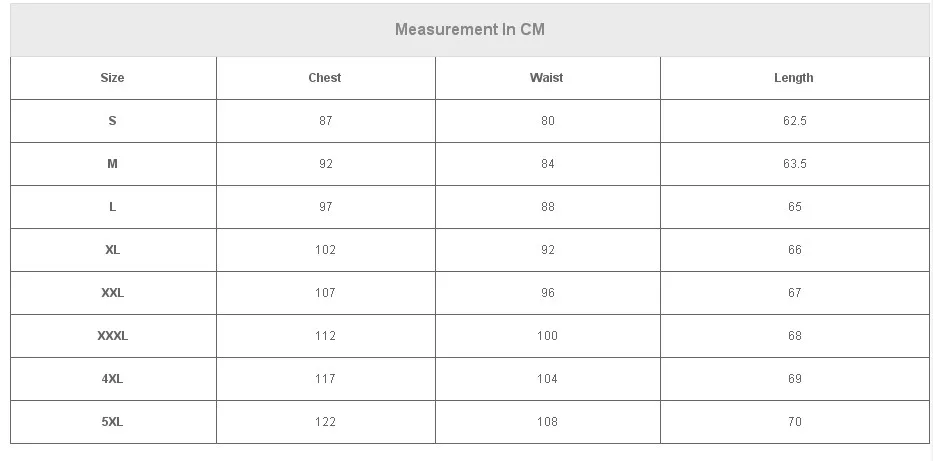Select the Size column header
The height and width of the screenshot is (461, 933).
click(112, 78)
